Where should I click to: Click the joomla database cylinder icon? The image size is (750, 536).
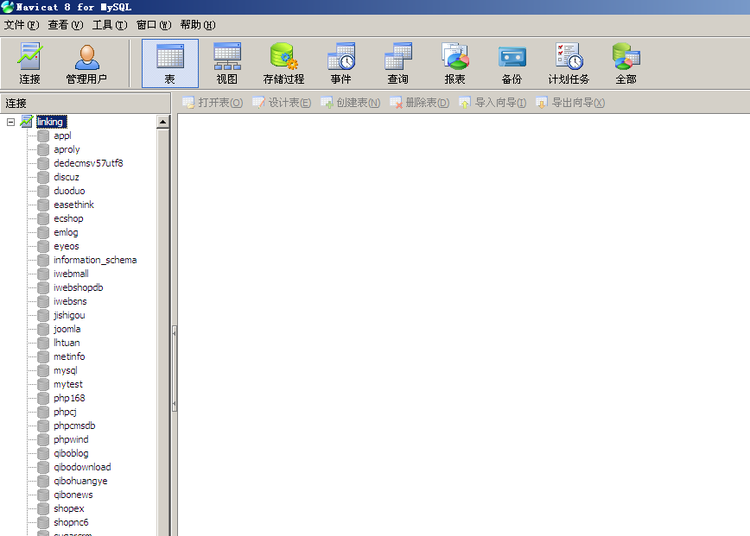pos(44,329)
